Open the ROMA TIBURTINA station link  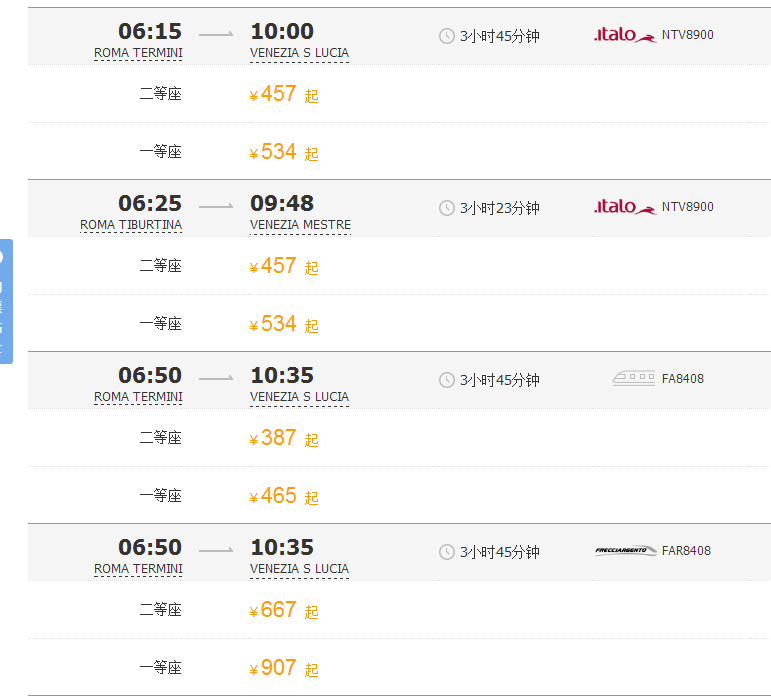(131, 225)
